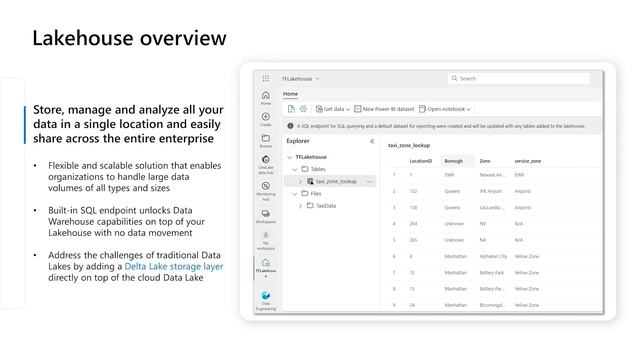Click the taxi_zone_lookup table icon
Image resolution: width=640 pixels, height=360 pixels.
[x=310, y=181]
